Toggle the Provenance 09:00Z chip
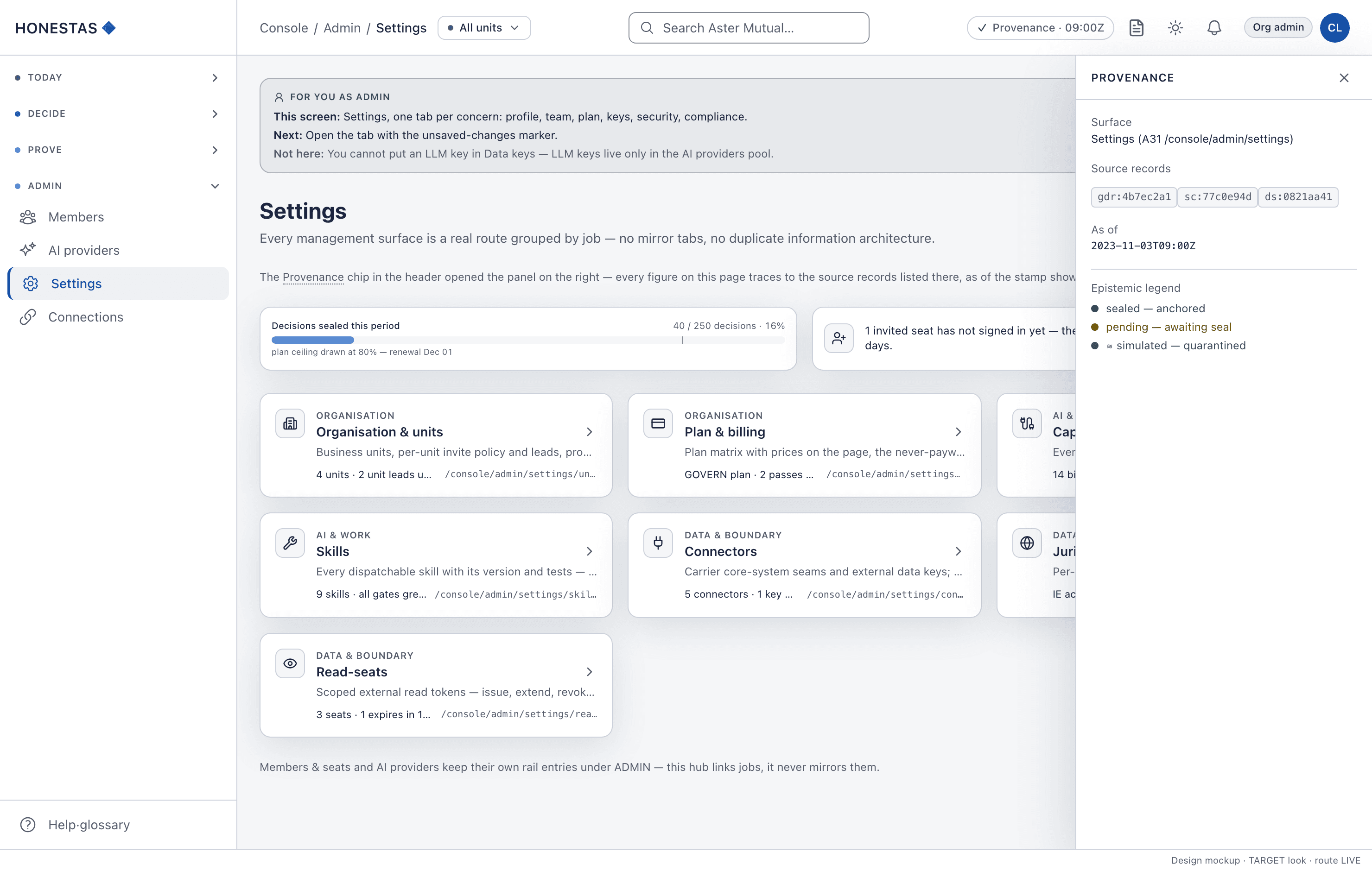 (x=1041, y=28)
